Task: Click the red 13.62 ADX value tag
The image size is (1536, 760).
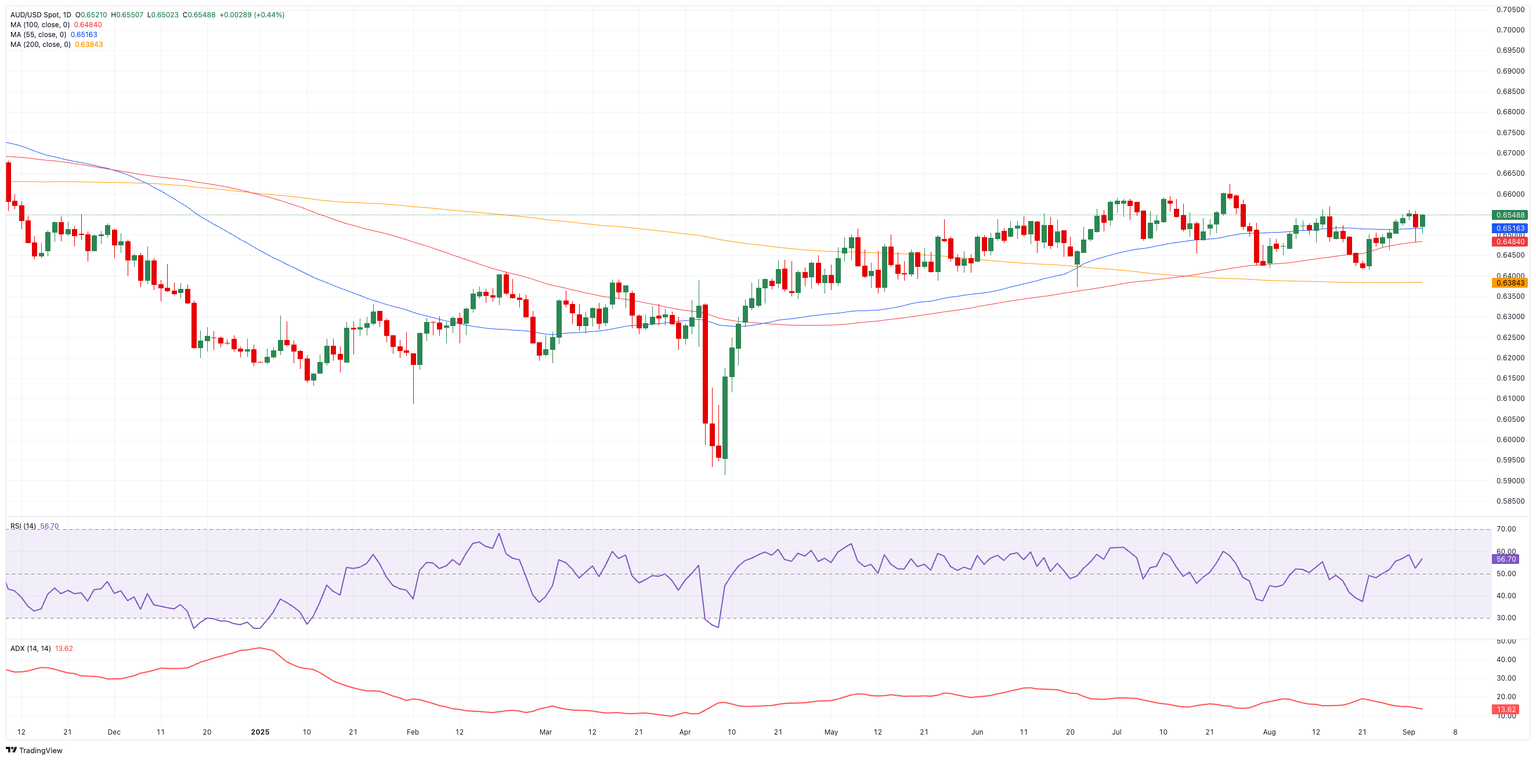Action: [x=1506, y=710]
